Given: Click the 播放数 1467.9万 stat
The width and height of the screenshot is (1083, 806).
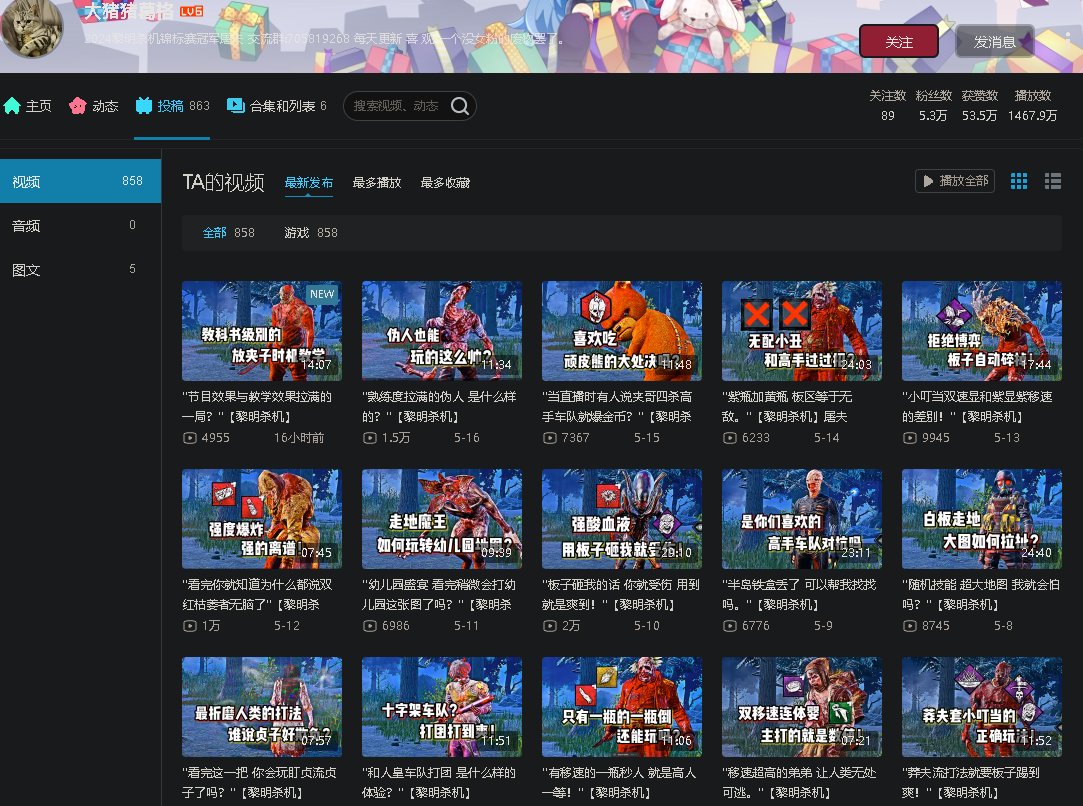Looking at the screenshot, I should point(1033,106).
